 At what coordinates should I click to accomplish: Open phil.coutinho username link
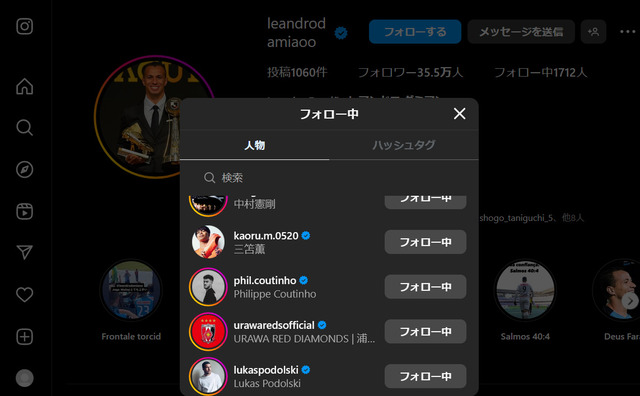click(x=265, y=280)
